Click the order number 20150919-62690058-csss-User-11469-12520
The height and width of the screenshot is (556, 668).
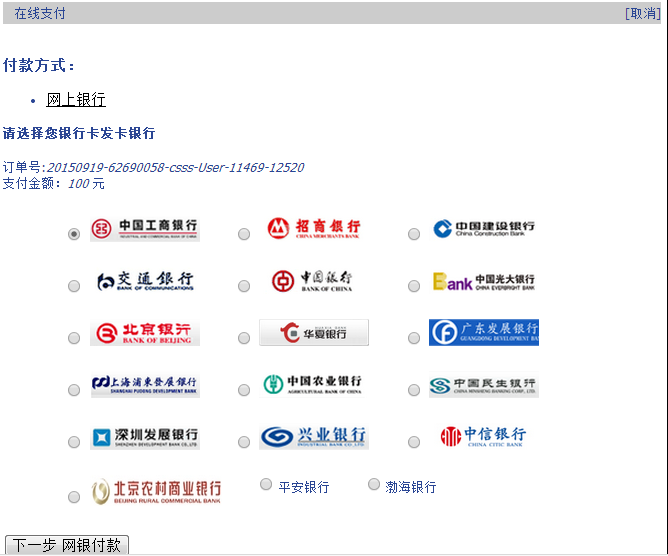176,167
